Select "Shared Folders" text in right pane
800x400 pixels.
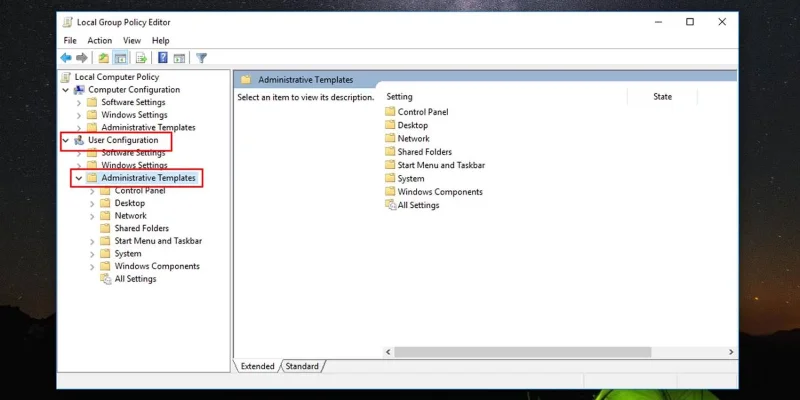coord(424,152)
